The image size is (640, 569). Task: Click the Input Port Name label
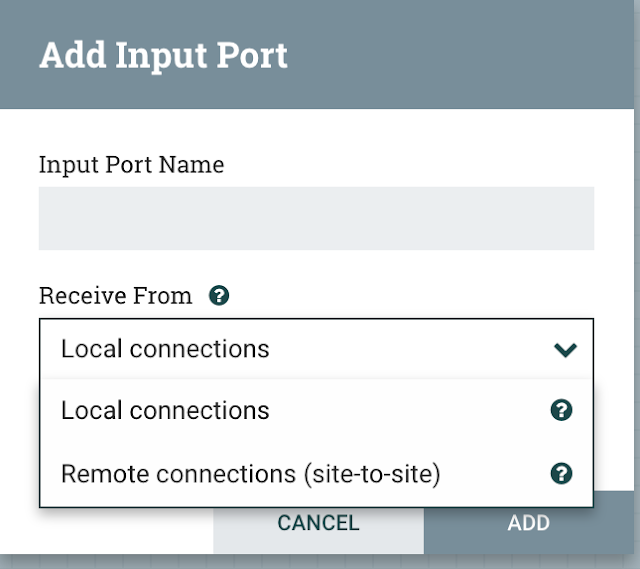click(131, 165)
